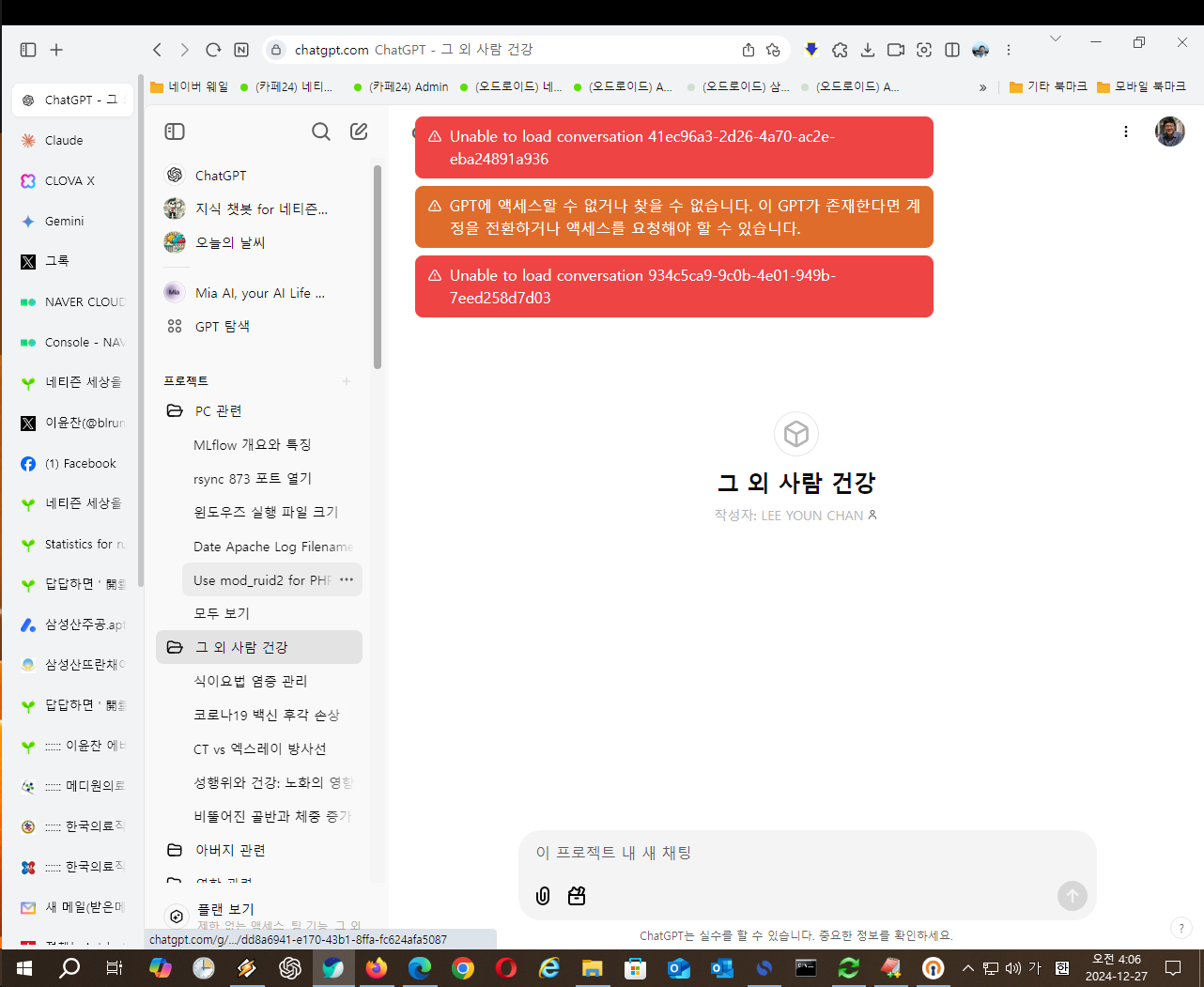
Task: Open Firefox from the taskbar
Action: [377, 968]
